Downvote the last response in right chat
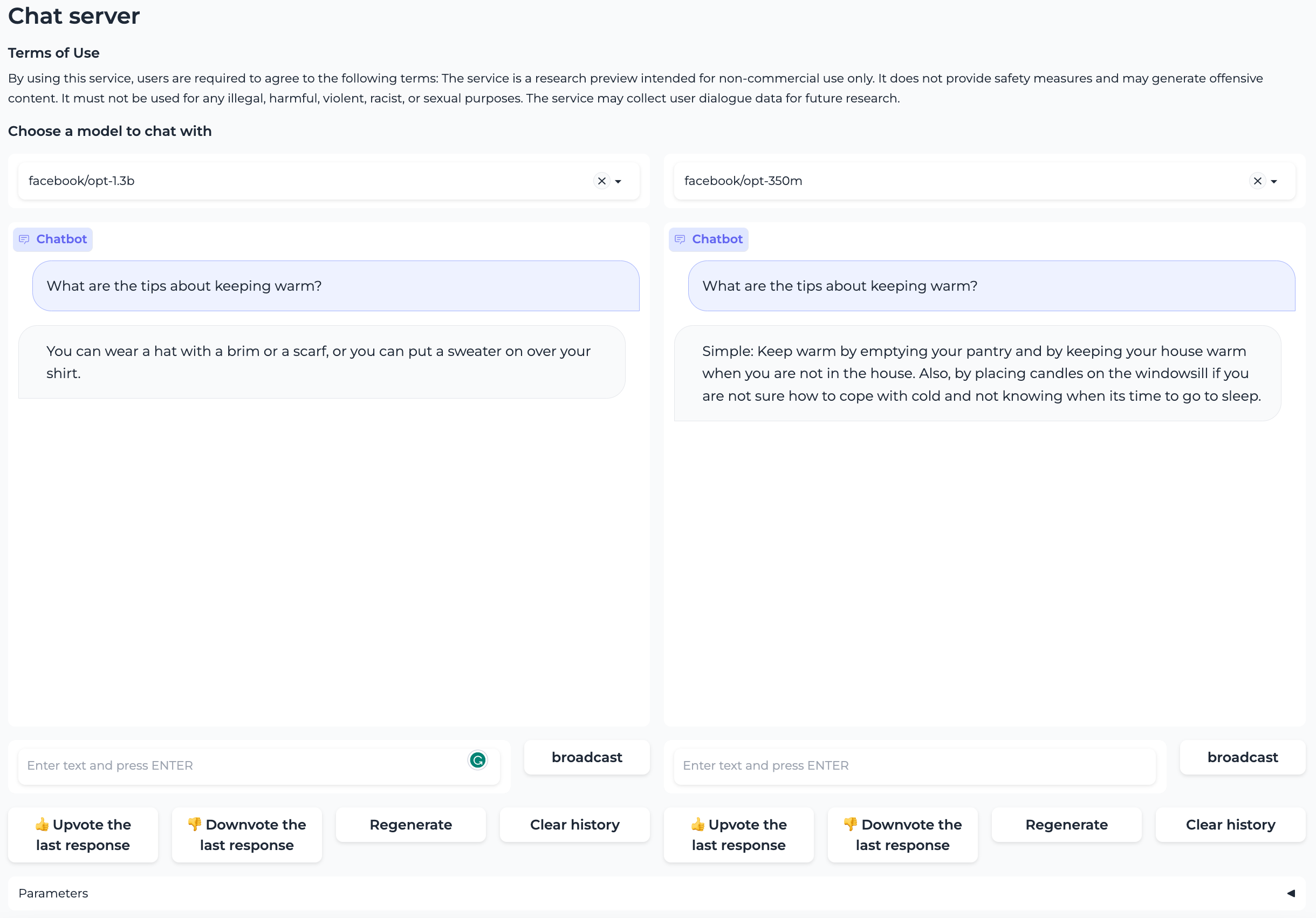The image size is (1316, 918). coord(902,834)
